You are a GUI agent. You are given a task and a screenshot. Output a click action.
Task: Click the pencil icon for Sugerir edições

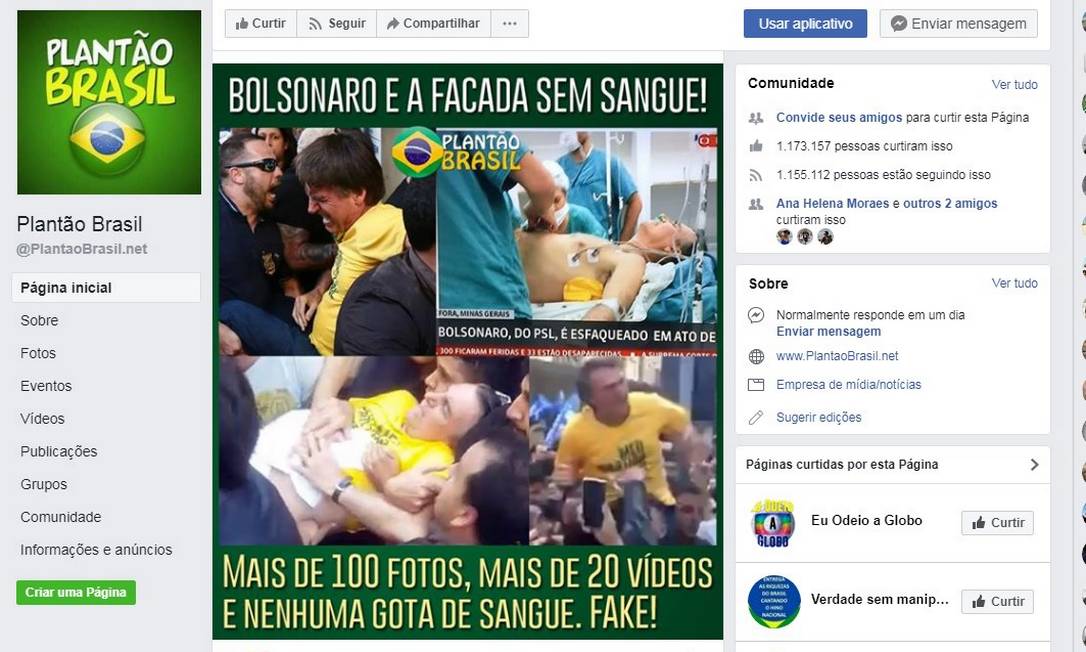(x=756, y=417)
